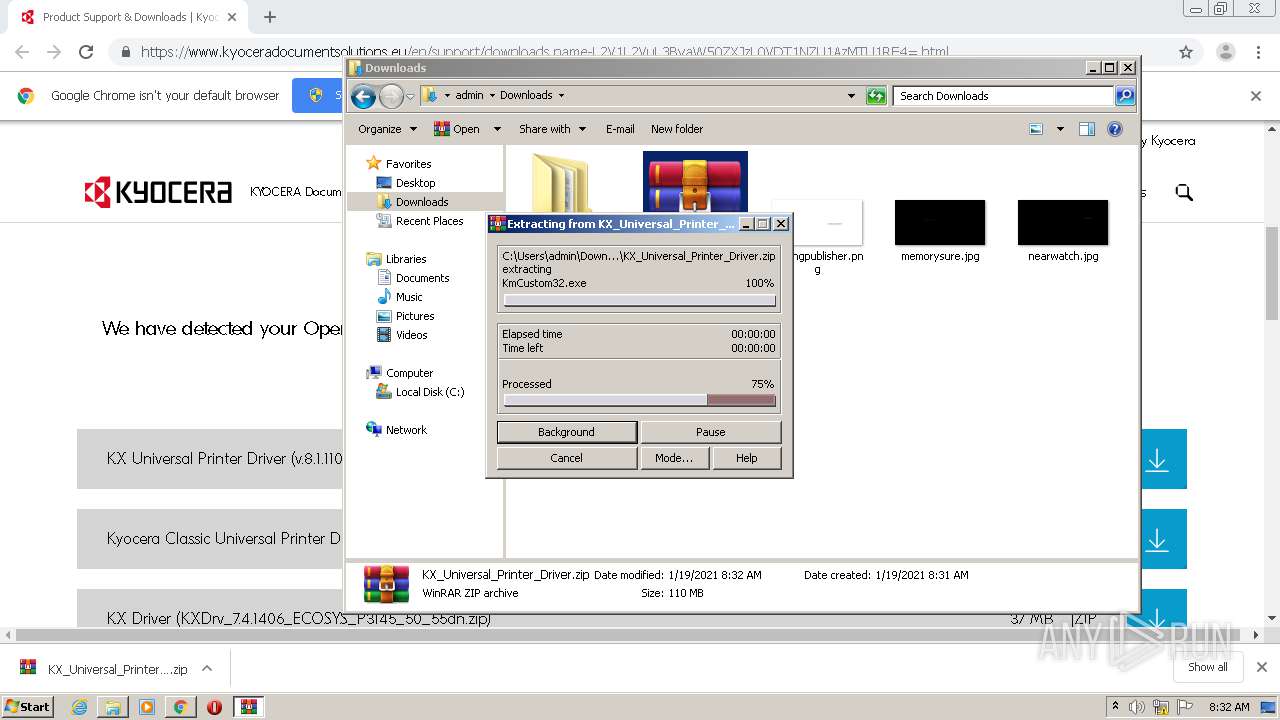The width and height of the screenshot is (1280, 720).
Task: Download Kyocera Classic Universal Printer Driver arrow
Action: (x=1157, y=539)
